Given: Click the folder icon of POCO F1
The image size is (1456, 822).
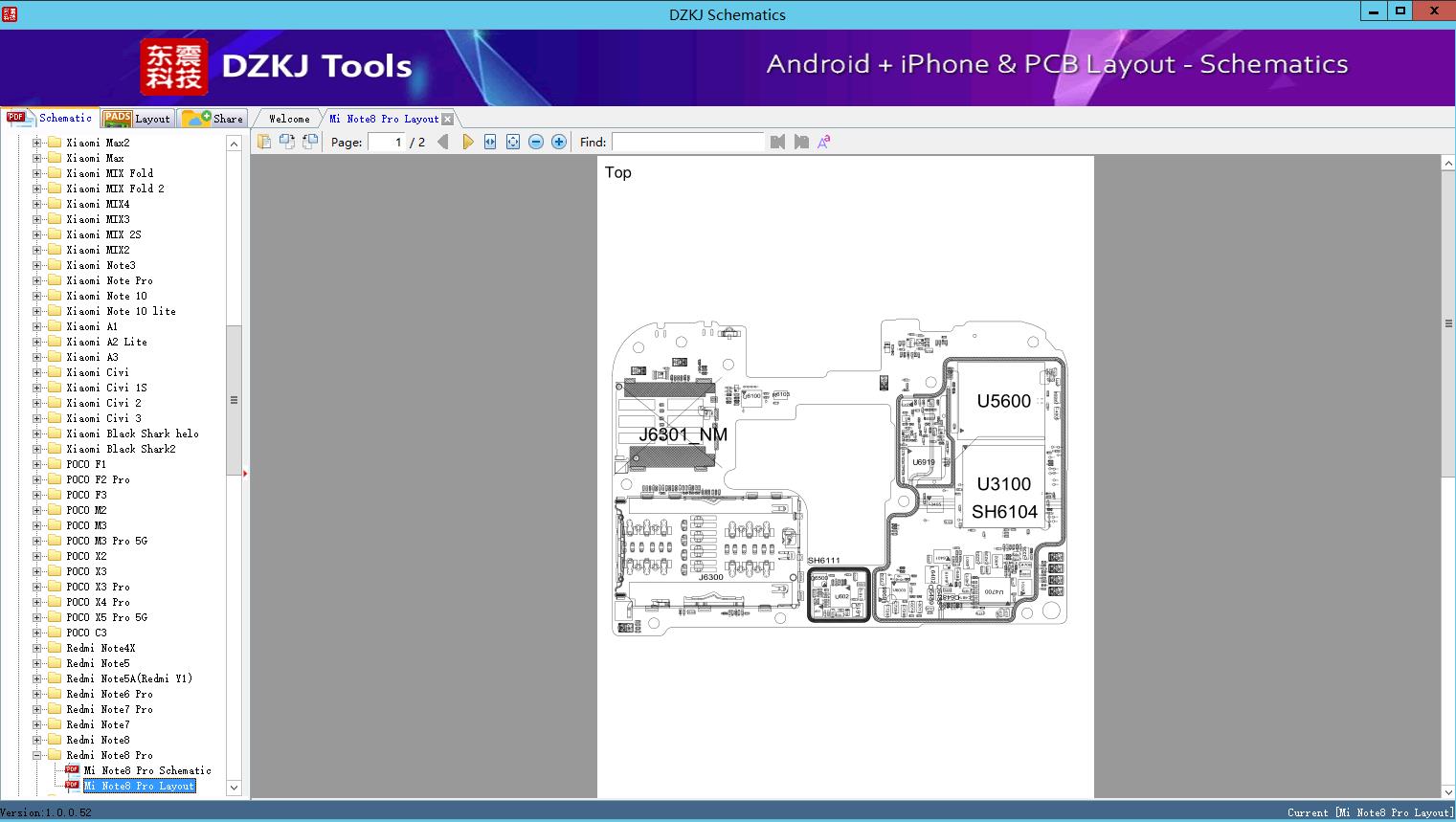Looking at the screenshot, I should pyautogui.click(x=55, y=464).
